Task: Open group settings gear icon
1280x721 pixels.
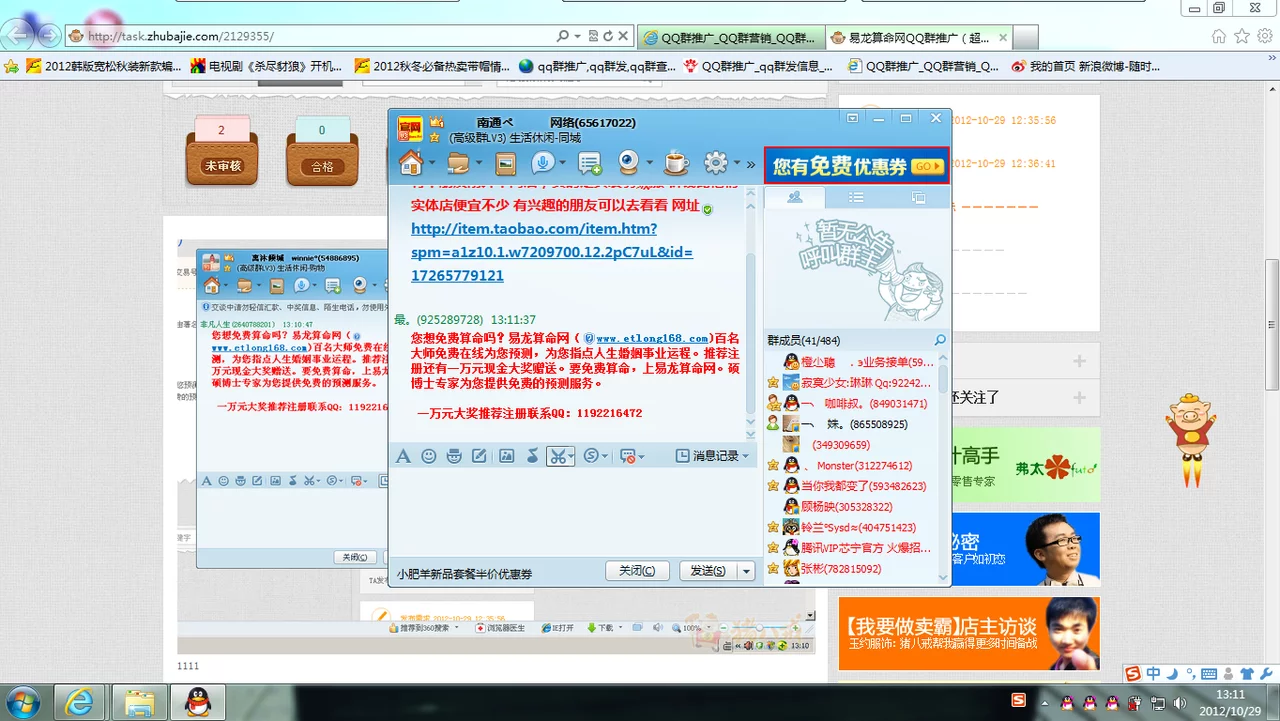Action: (x=715, y=163)
